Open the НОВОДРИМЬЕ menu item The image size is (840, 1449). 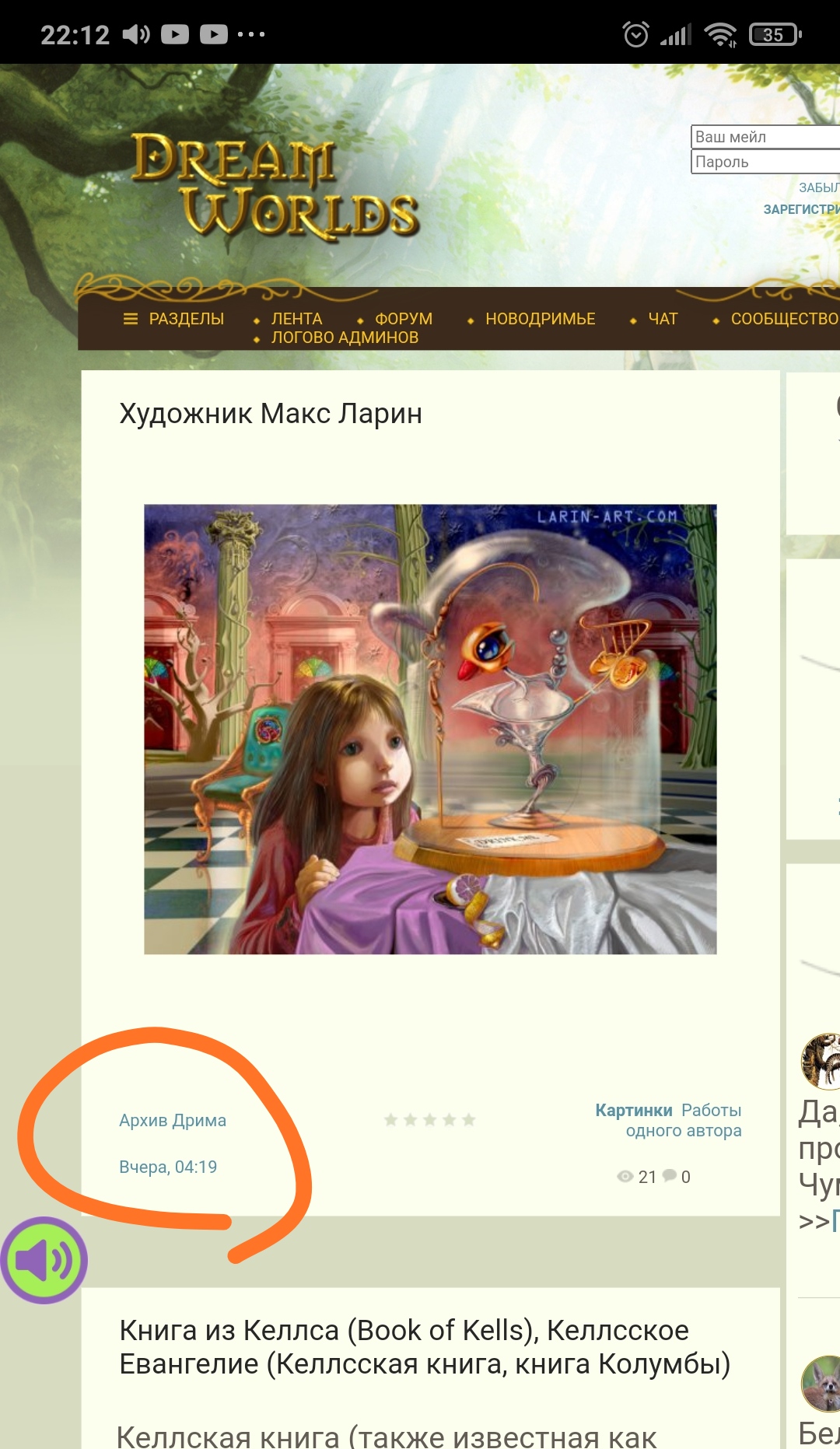click(541, 319)
